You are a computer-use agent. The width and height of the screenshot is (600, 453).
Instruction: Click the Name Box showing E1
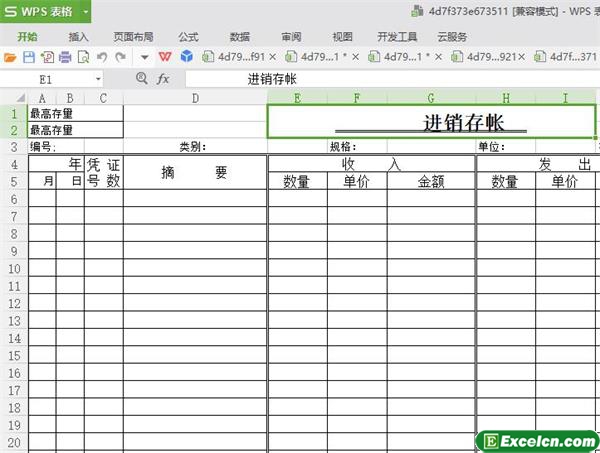(46, 79)
